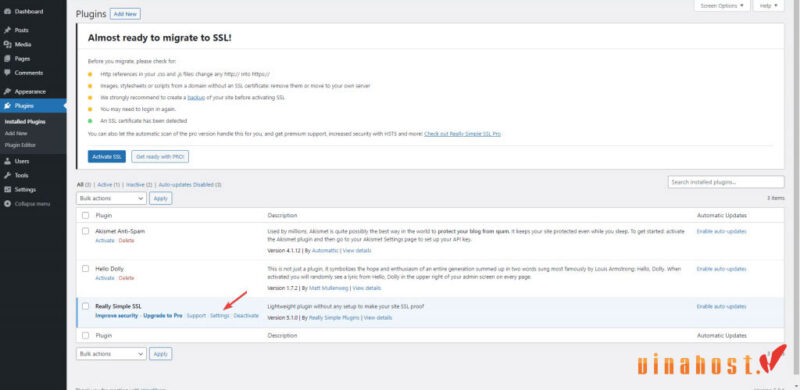
Task: Click the Tools wrench icon
Action: [x=7, y=175]
